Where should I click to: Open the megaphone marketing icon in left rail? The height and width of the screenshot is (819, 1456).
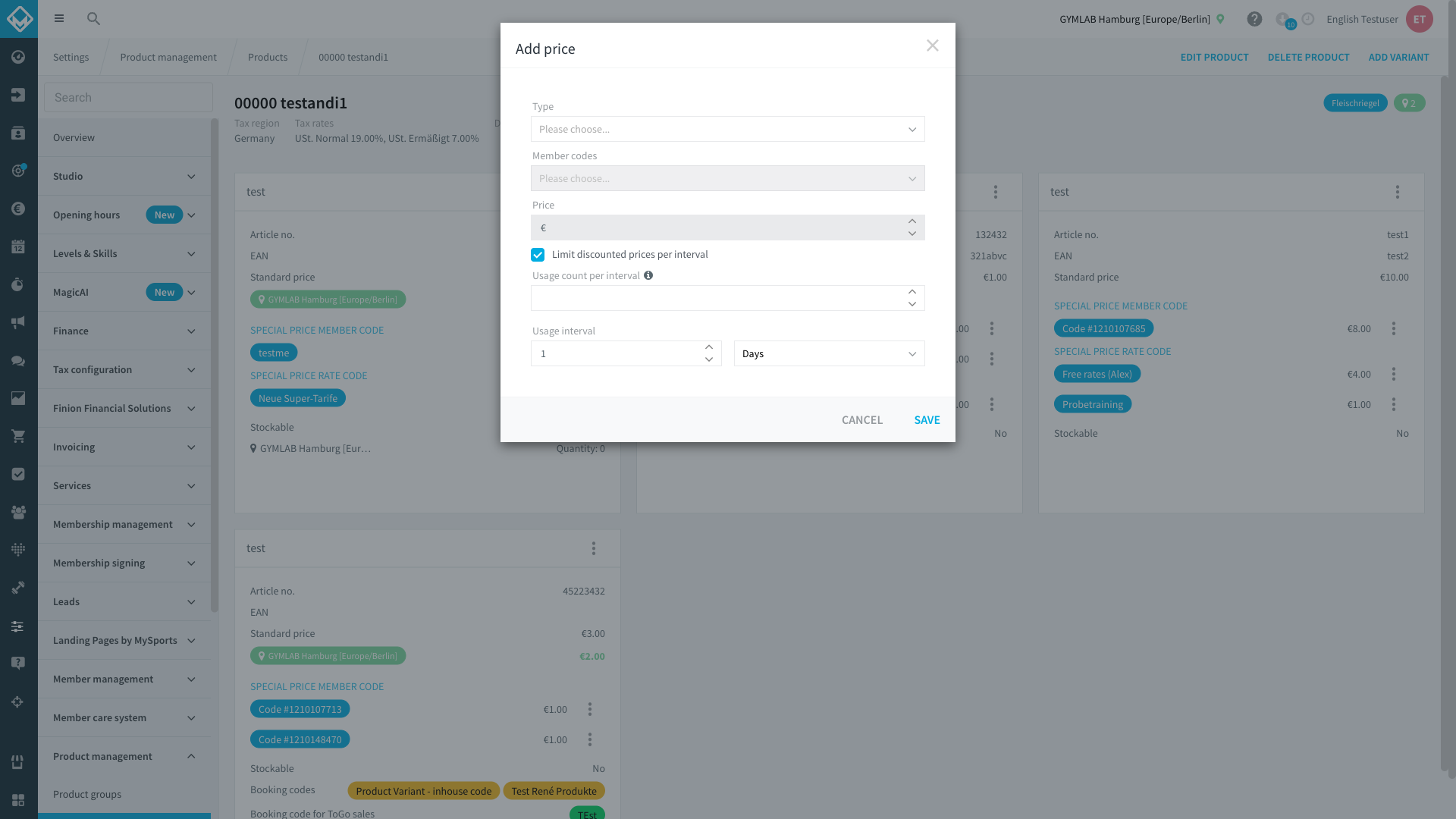(x=18, y=322)
